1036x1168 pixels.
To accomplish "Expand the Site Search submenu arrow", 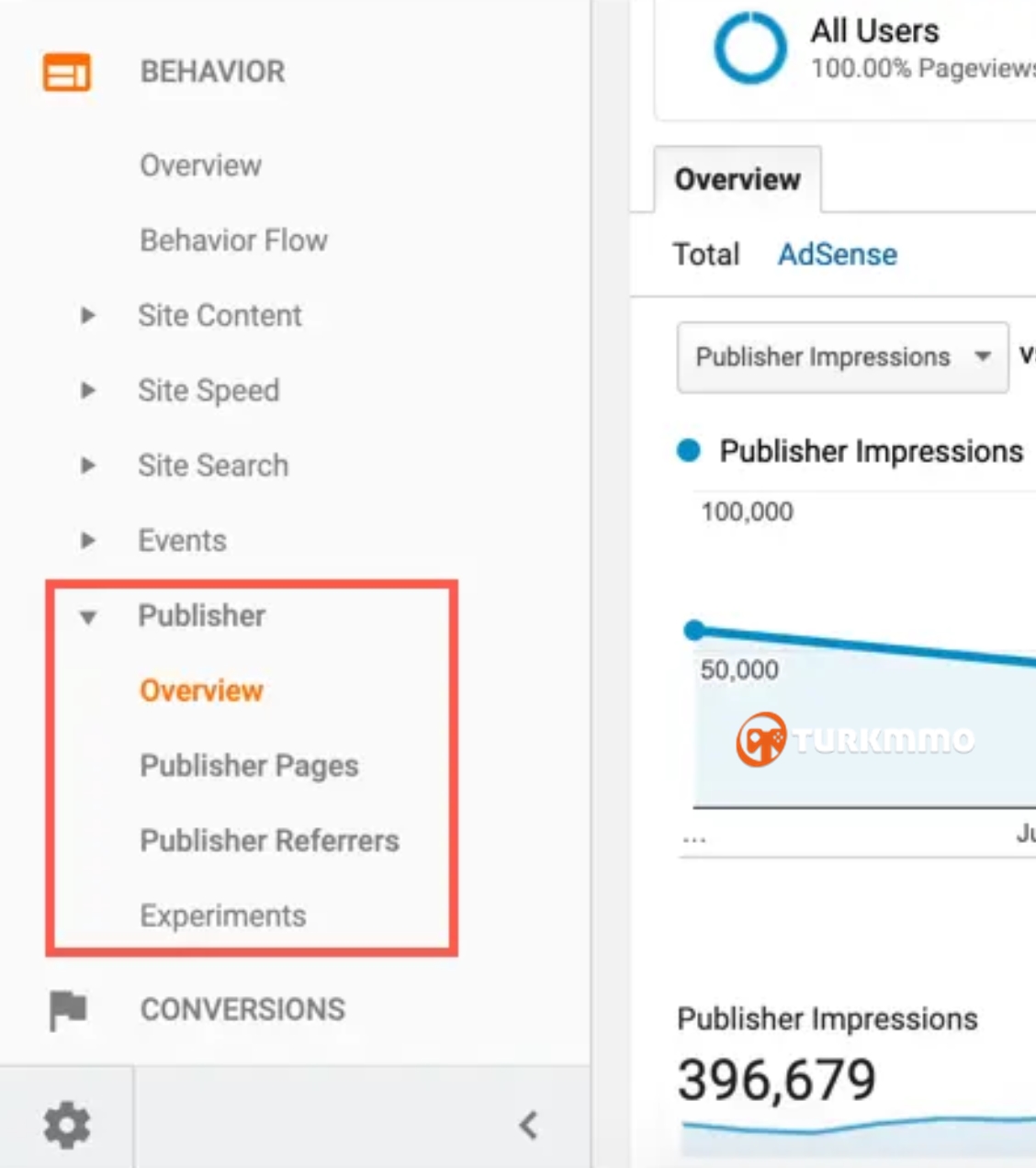I will point(88,466).
